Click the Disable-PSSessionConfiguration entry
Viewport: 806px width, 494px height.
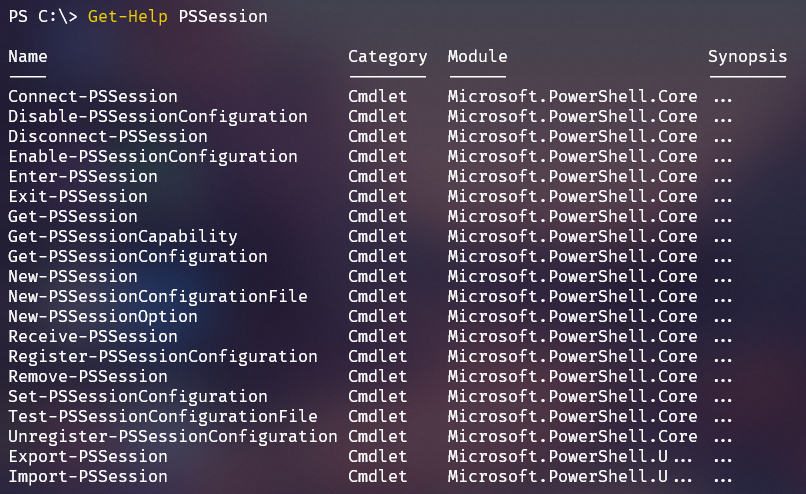pos(158,117)
